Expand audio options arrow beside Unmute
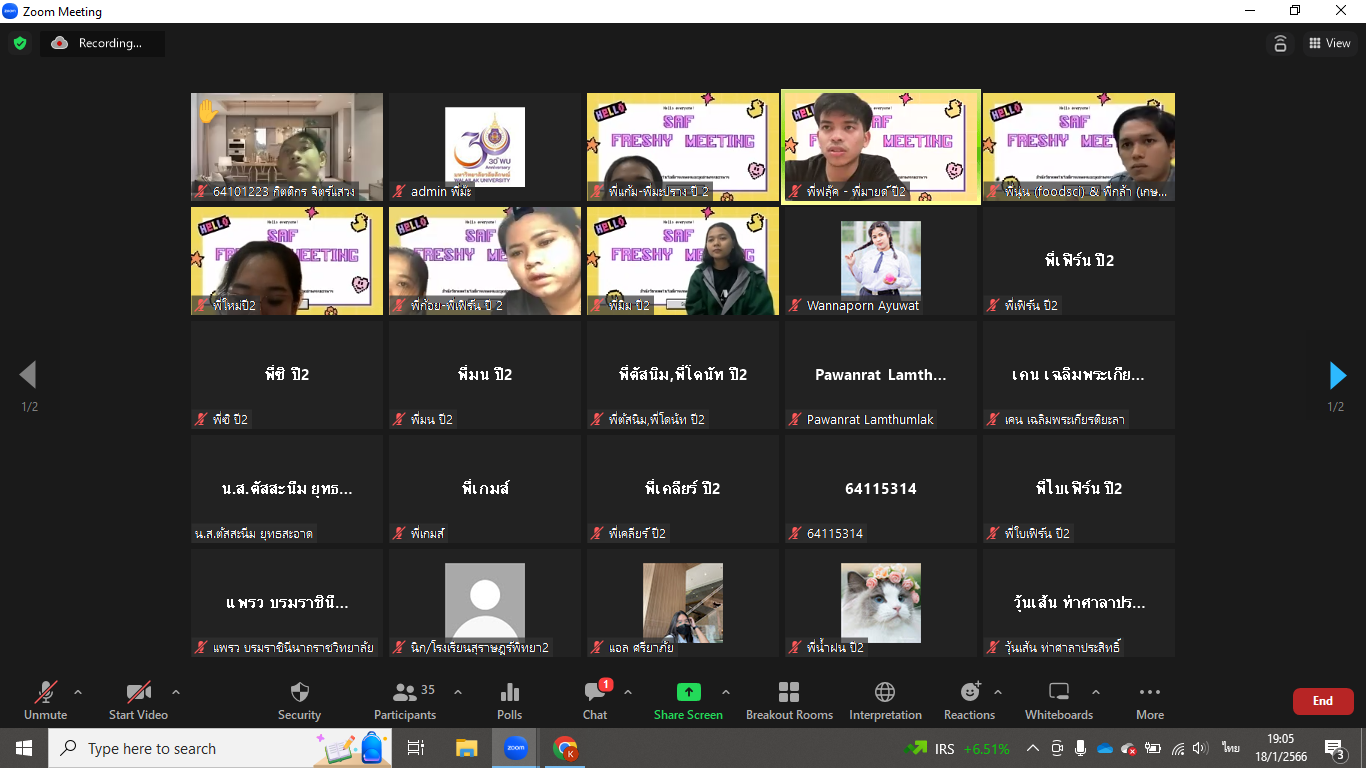 [78, 692]
